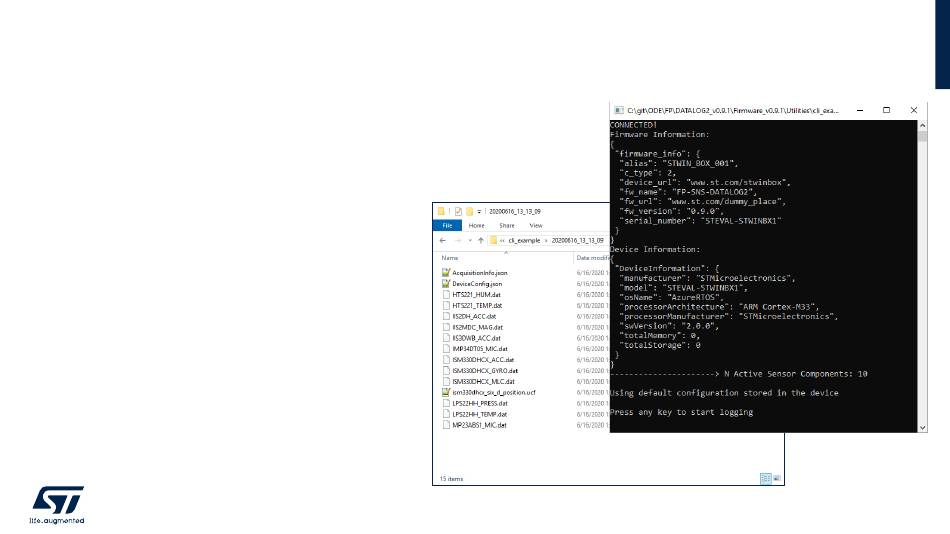
Task: Sort files by the Name column header
Action: tap(450, 257)
